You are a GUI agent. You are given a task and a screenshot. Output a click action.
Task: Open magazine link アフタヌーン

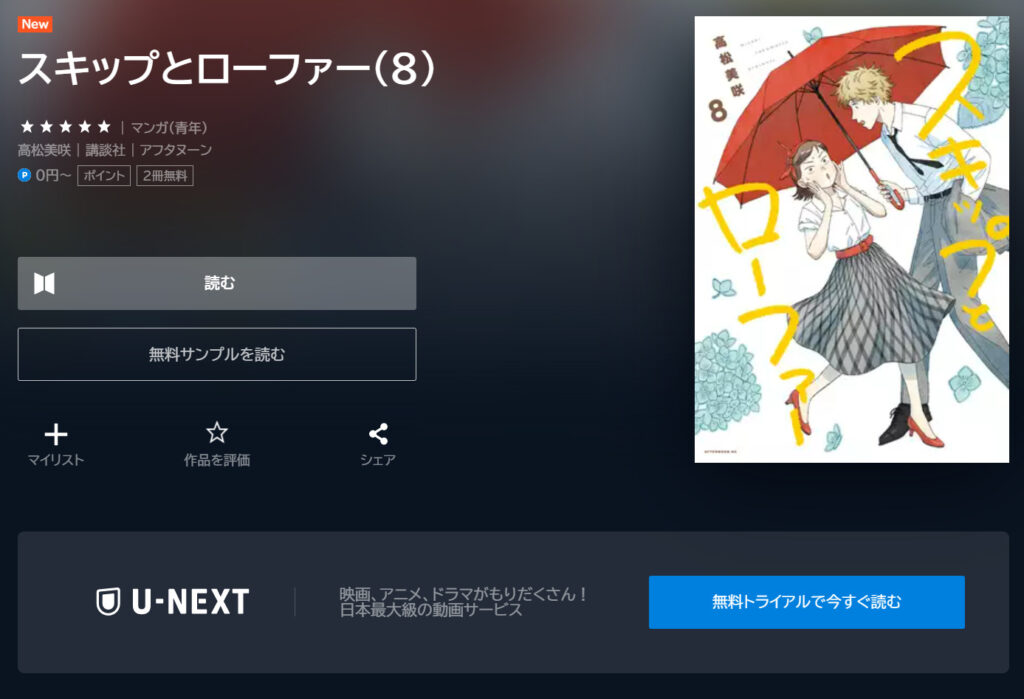pos(176,150)
